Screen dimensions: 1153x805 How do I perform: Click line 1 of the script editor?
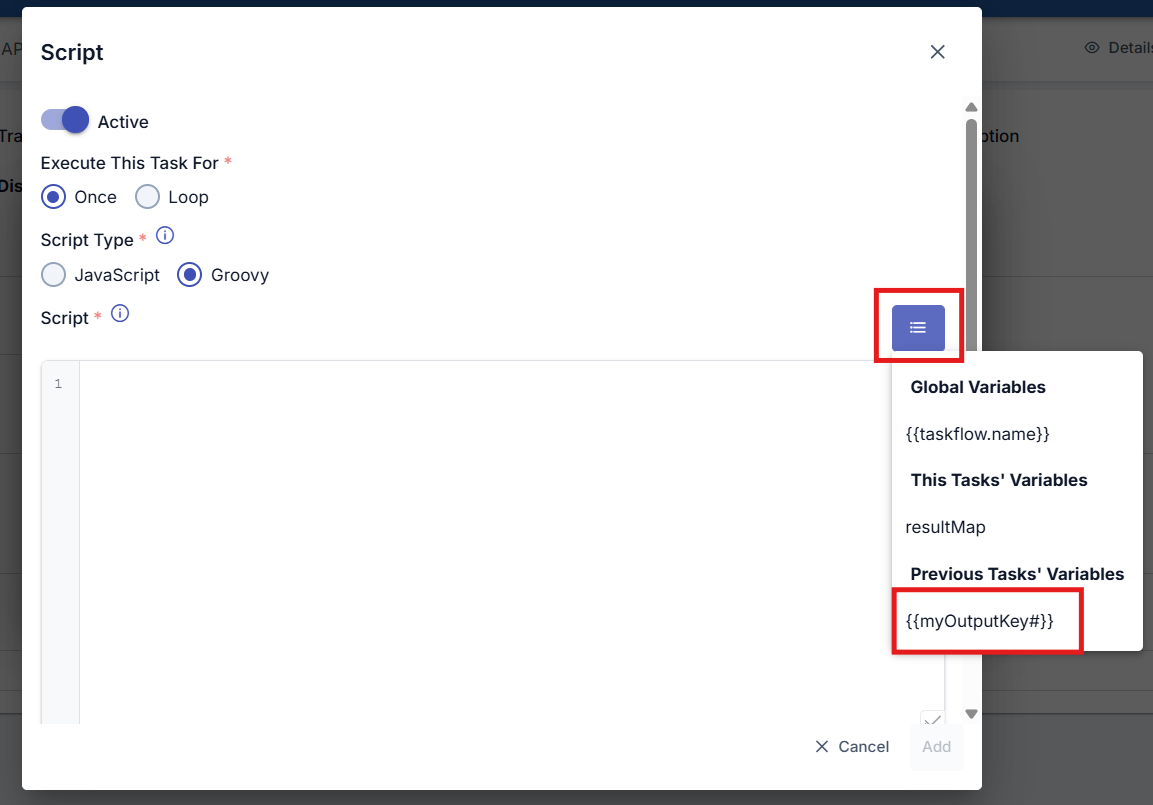[400, 383]
